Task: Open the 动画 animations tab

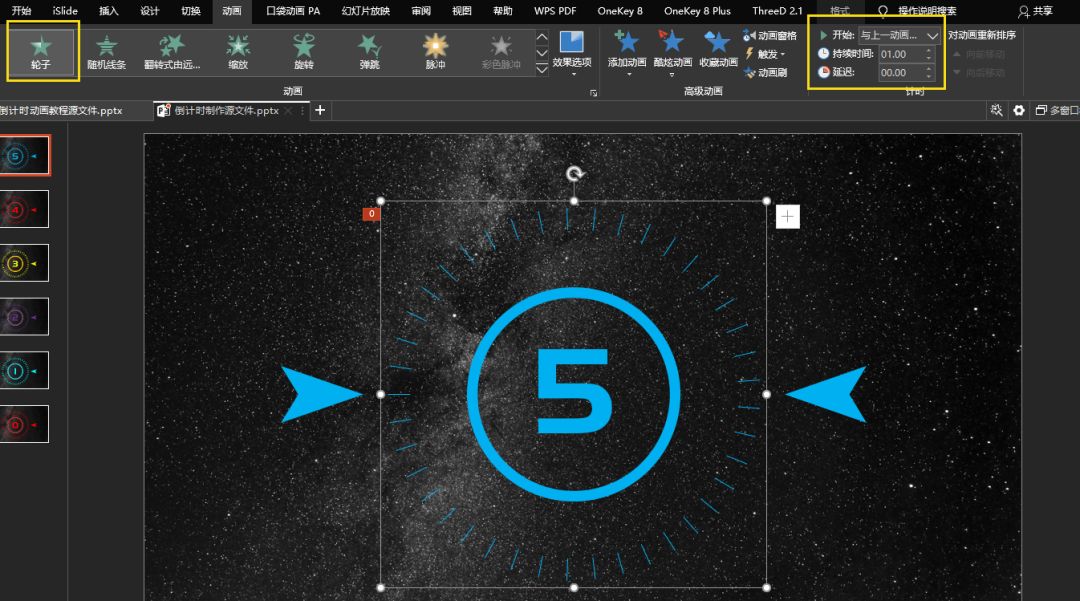Action: (x=232, y=10)
